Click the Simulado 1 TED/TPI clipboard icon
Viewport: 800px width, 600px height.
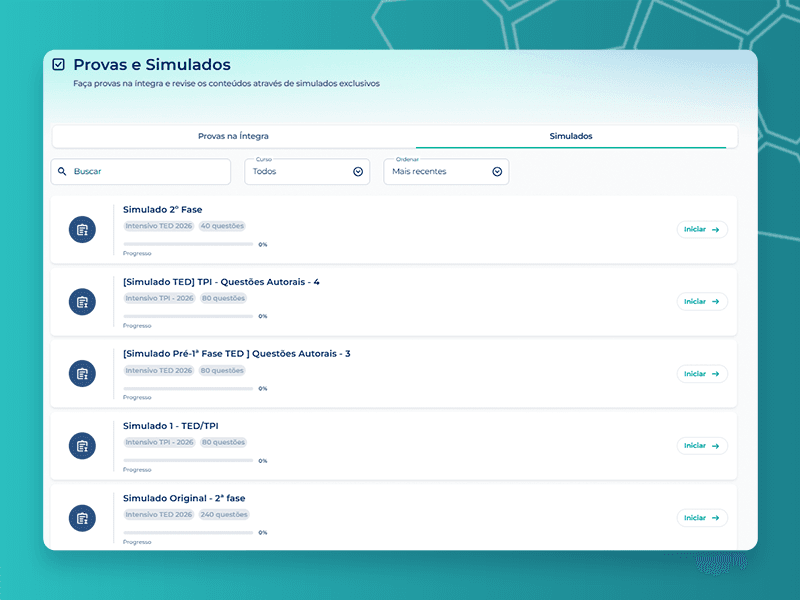82,446
